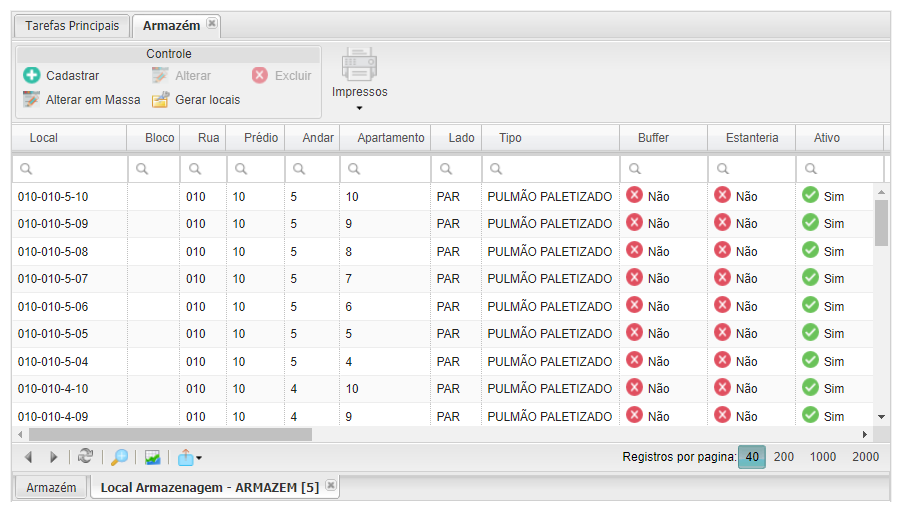Click Buffer Não icon for 010-010-5-07

(635, 278)
